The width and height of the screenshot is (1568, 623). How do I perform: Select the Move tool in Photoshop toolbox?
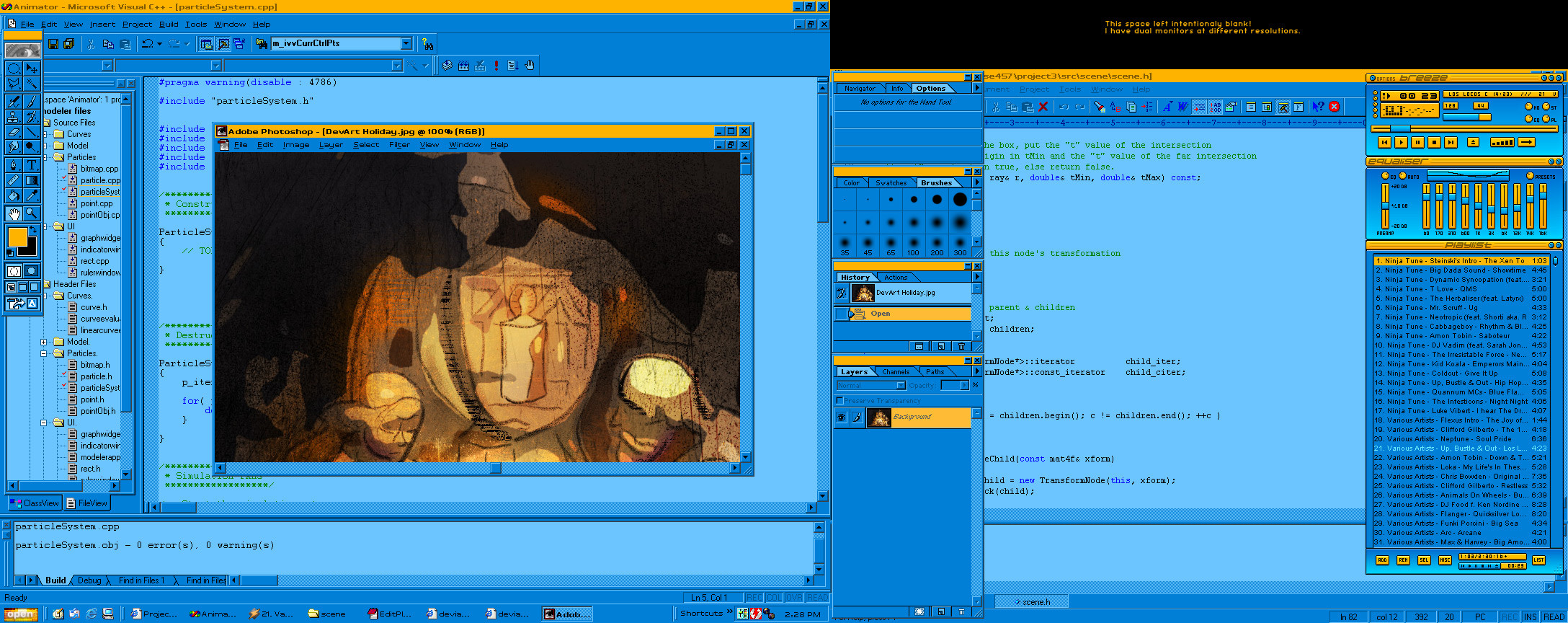point(32,69)
